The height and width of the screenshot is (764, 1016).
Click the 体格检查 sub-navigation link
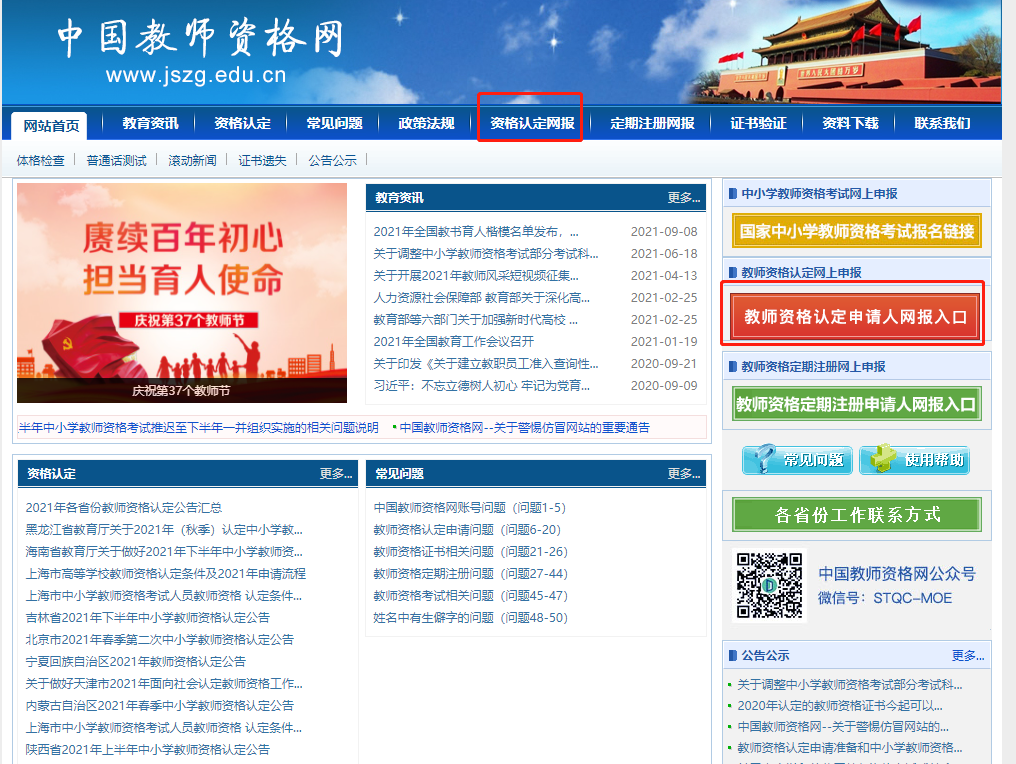coord(40,160)
